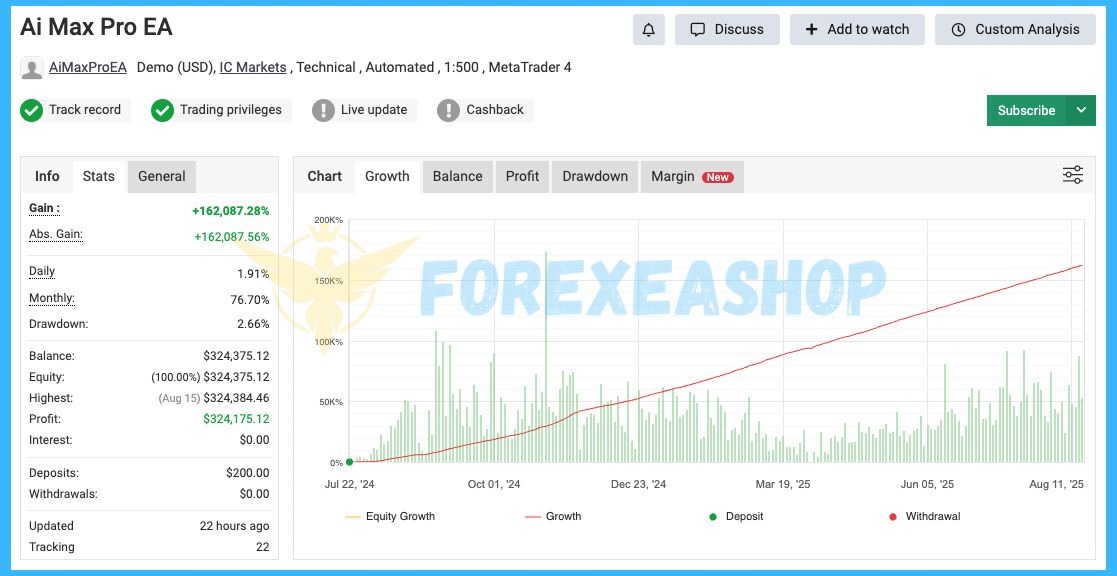Image resolution: width=1117 pixels, height=576 pixels.
Task: Click the notification bell icon
Action: pos(648,30)
